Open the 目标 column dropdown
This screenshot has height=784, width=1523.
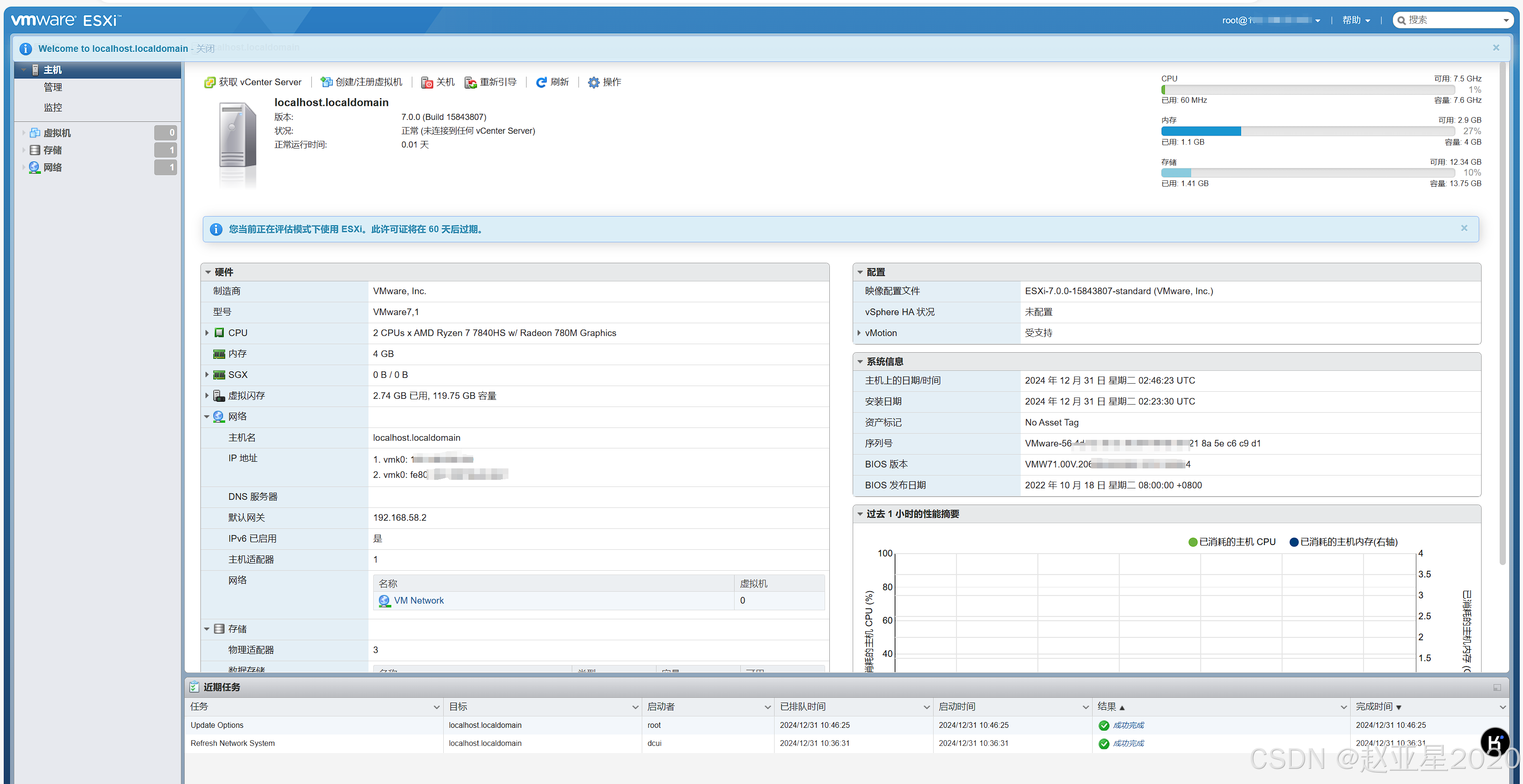636,707
